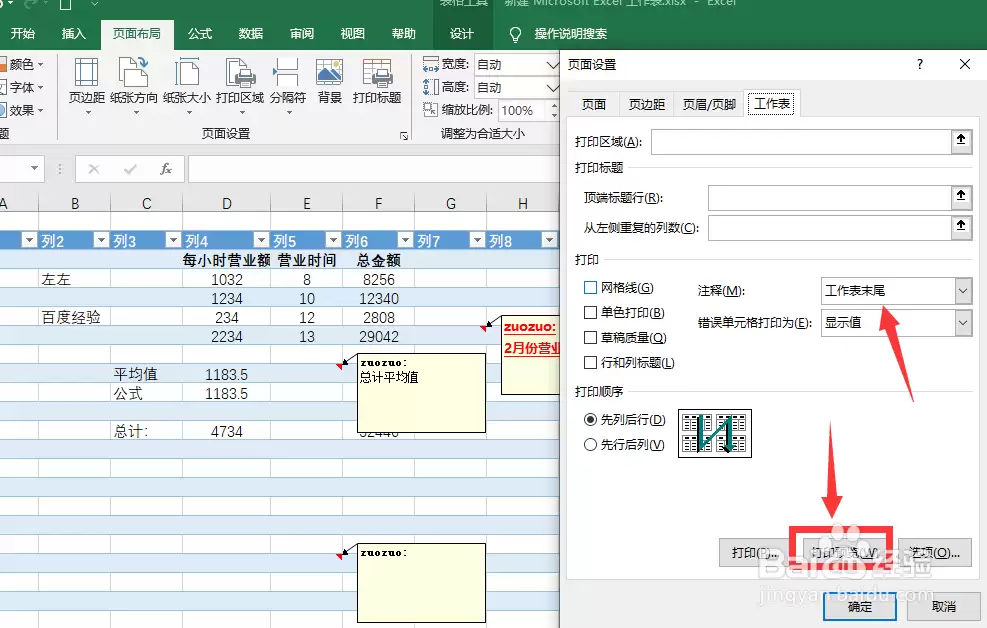Click the fx insert function icon

point(166,169)
